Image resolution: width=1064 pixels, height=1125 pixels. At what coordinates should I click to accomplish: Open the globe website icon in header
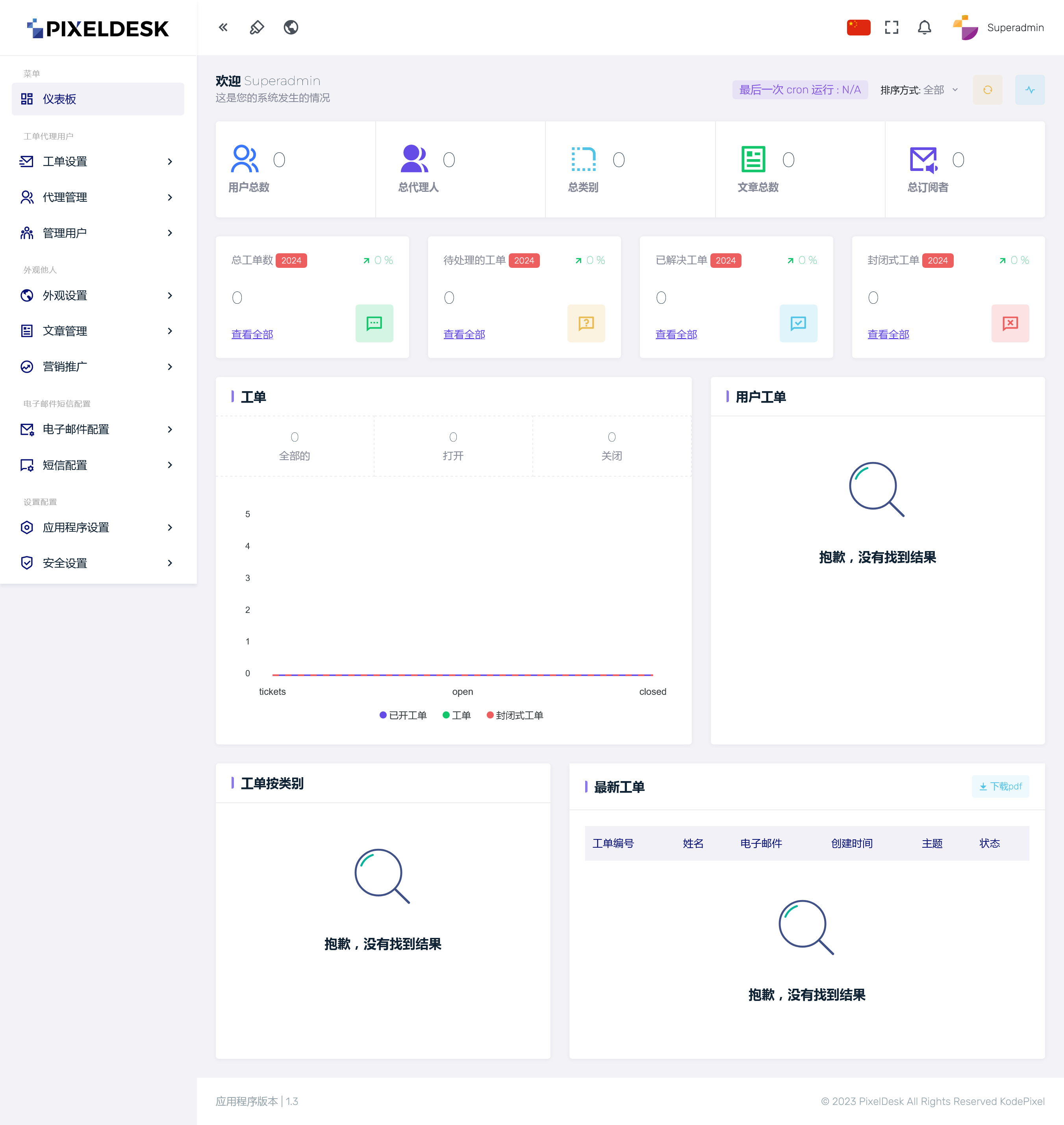point(291,27)
